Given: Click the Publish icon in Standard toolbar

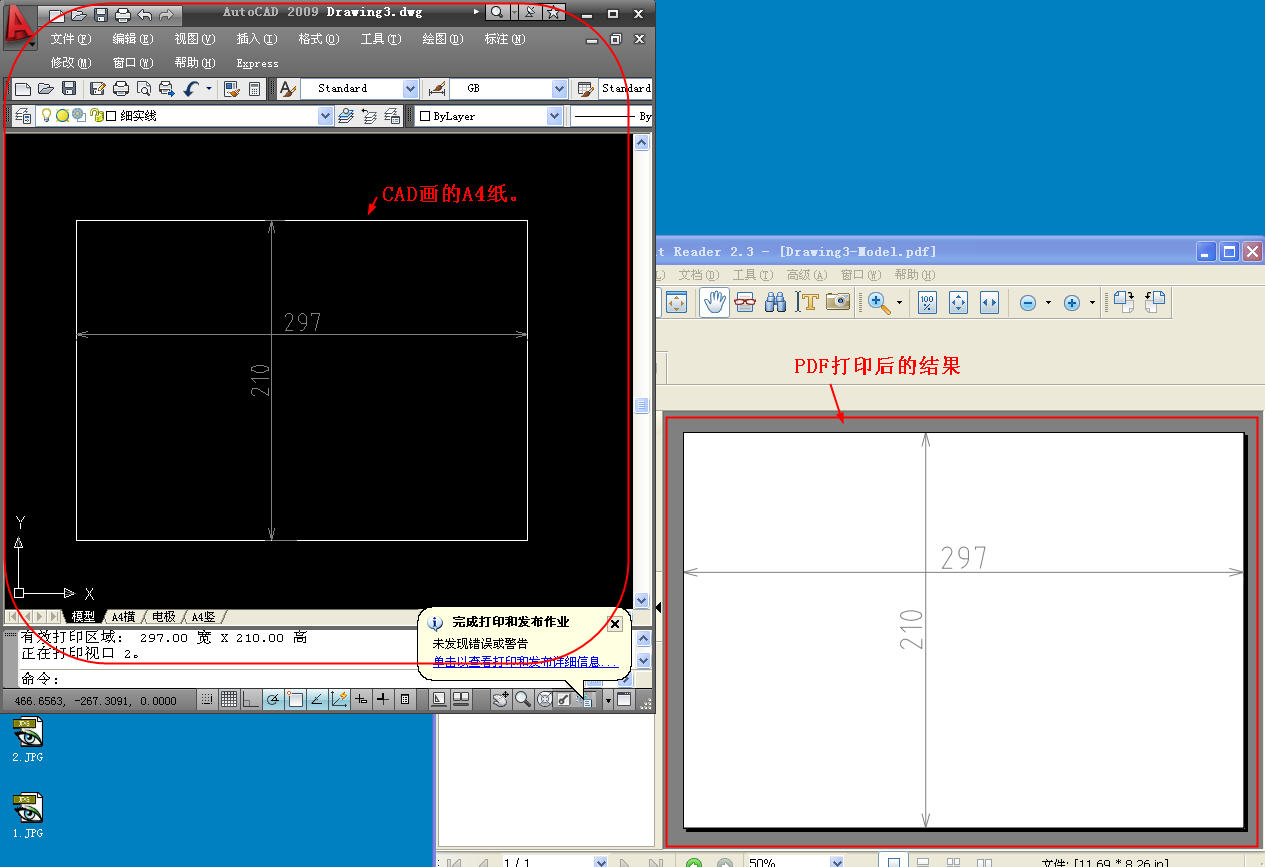Looking at the screenshot, I should pyautogui.click(x=166, y=89).
